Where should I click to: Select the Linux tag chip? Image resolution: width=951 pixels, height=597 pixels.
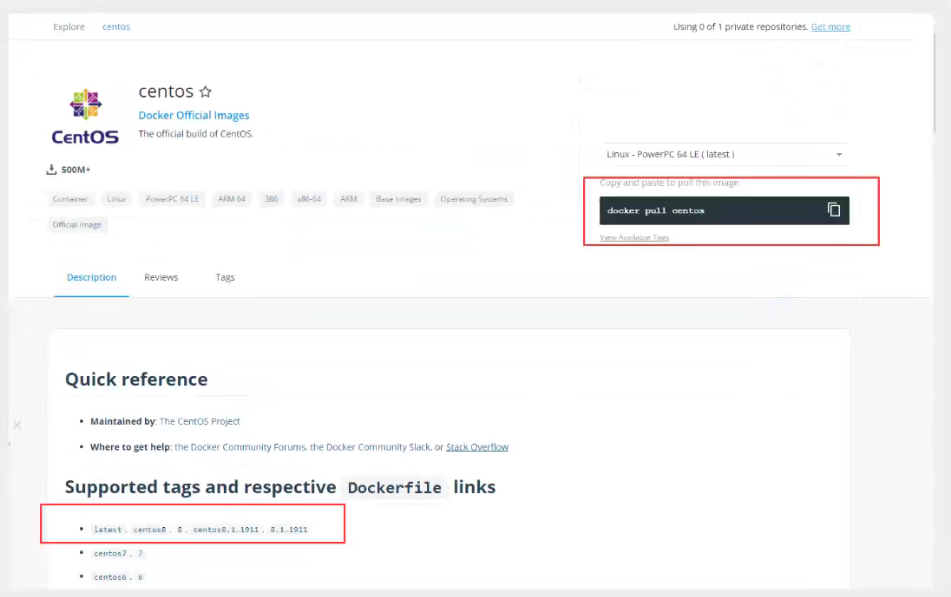click(116, 199)
